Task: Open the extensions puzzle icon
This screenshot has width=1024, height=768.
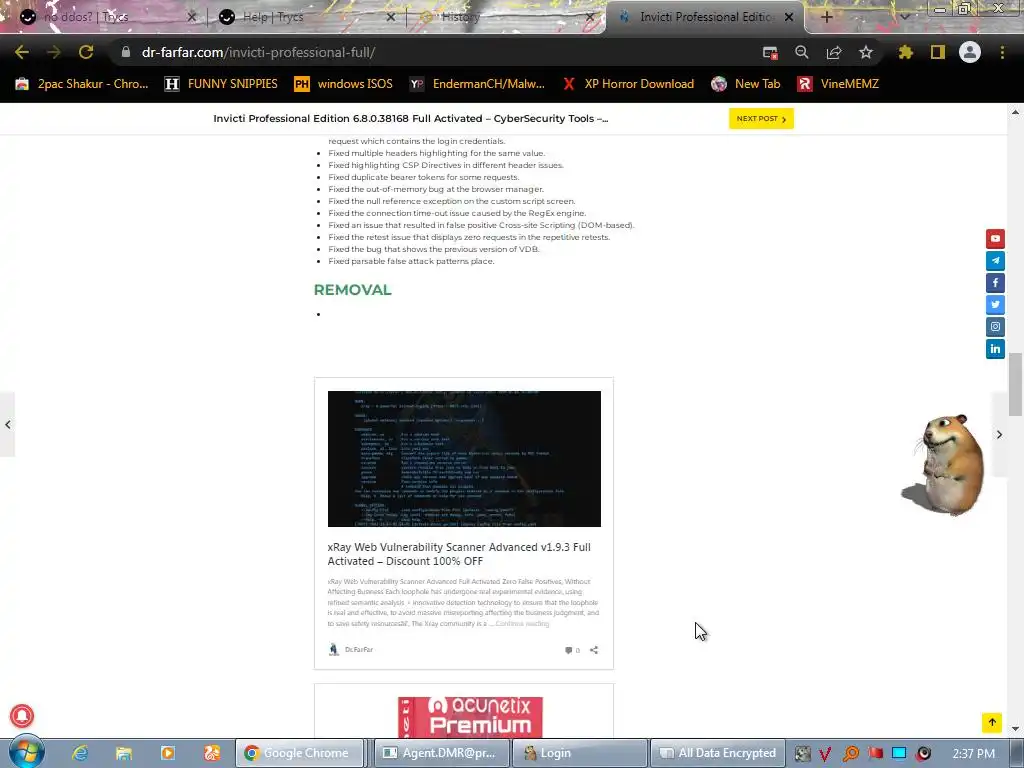Action: [905, 52]
